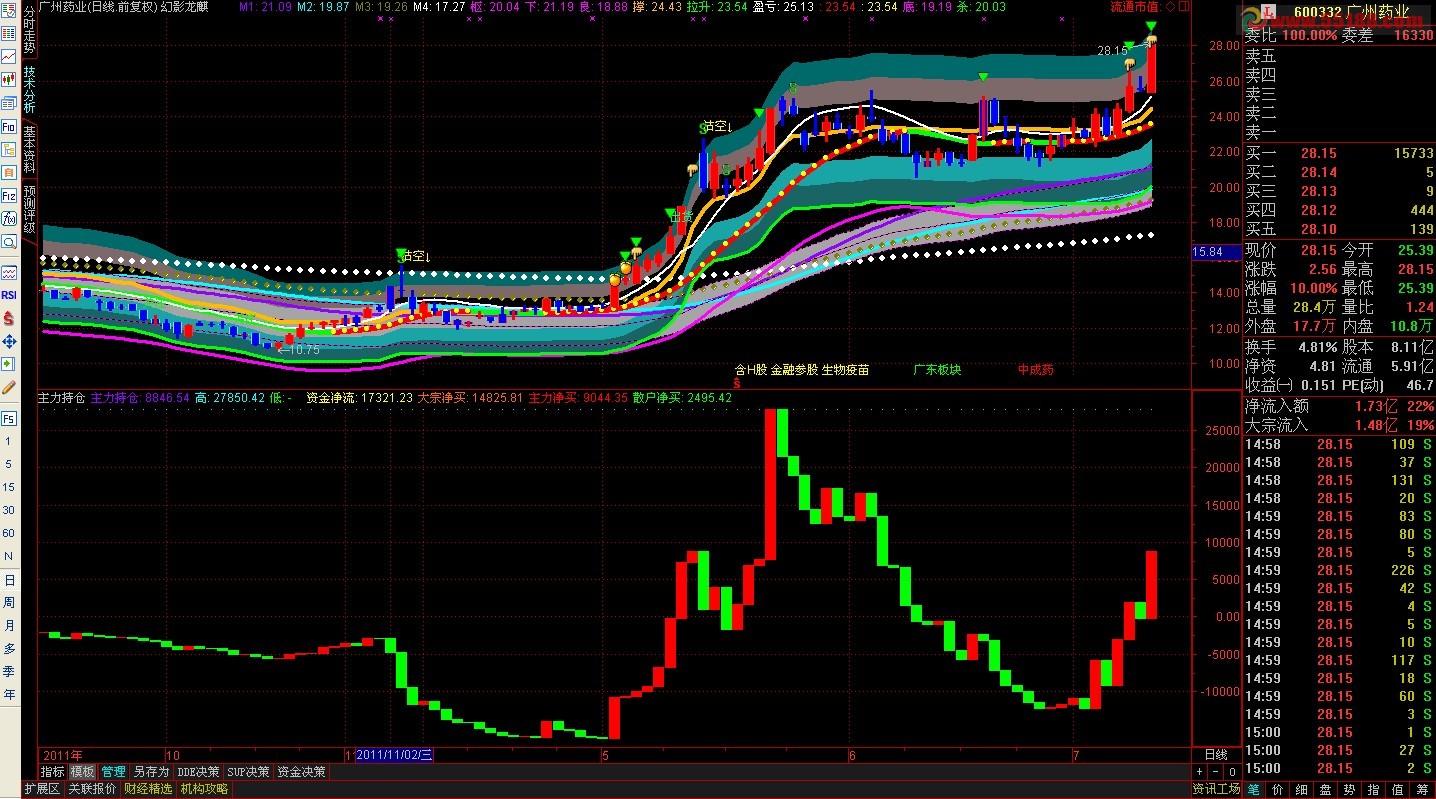This screenshot has width=1436, height=799.
Task: Select the RSI indicator icon
Action: tap(9, 295)
